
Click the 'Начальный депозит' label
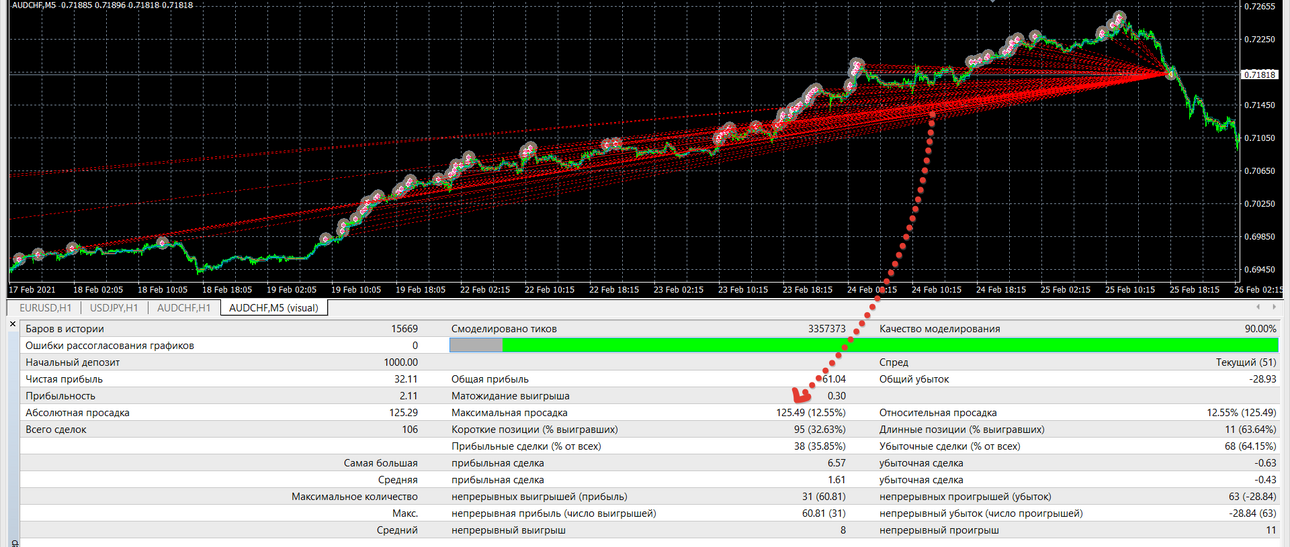point(72,362)
